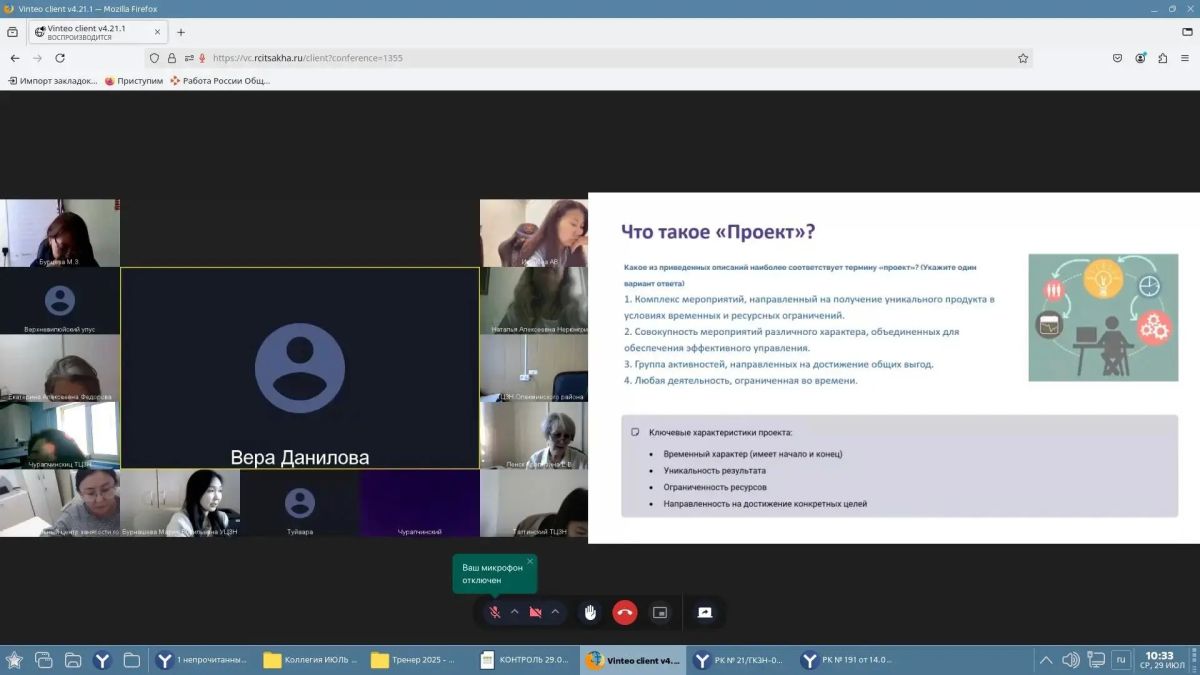Open the extensions puzzle icon

pyautogui.click(x=1163, y=58)
